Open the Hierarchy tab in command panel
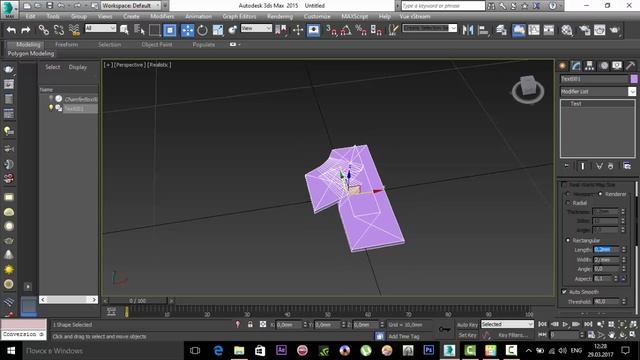The image size is (640, 360). pyautogui.click(x=589, y=66)
